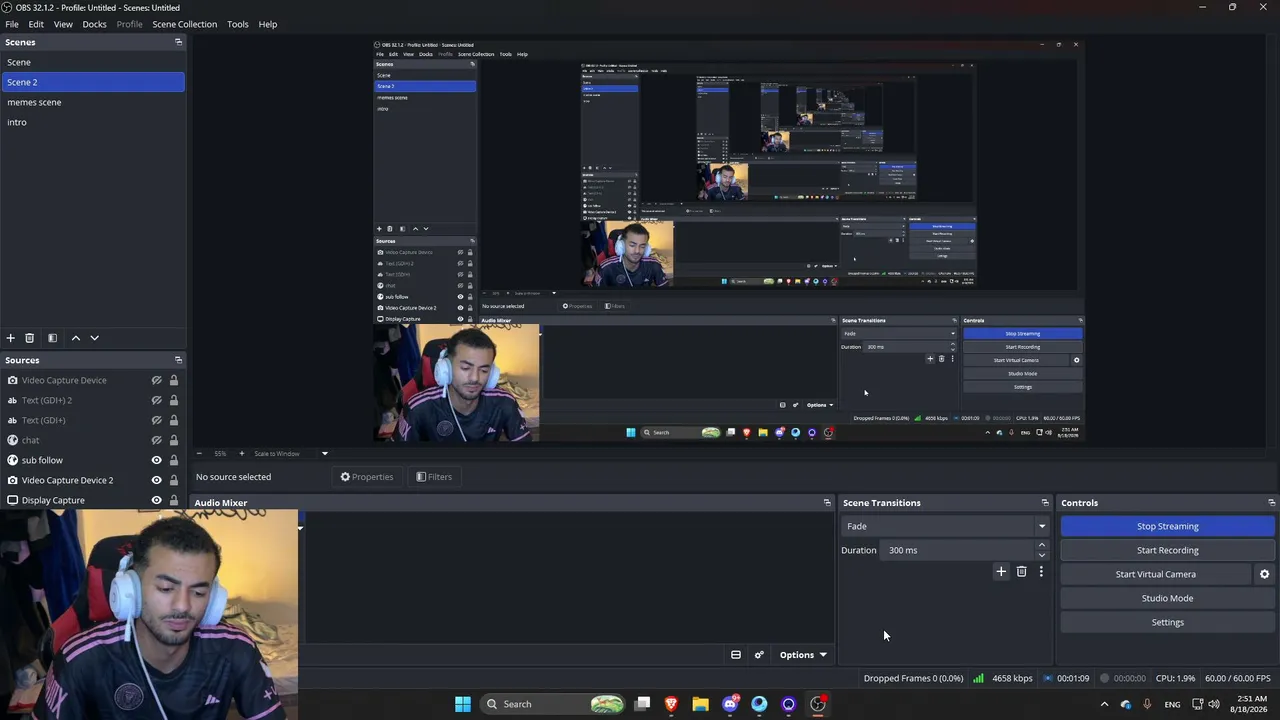Click Stop Streaming button
The image size is (1280, 720).
[1167, 526]
